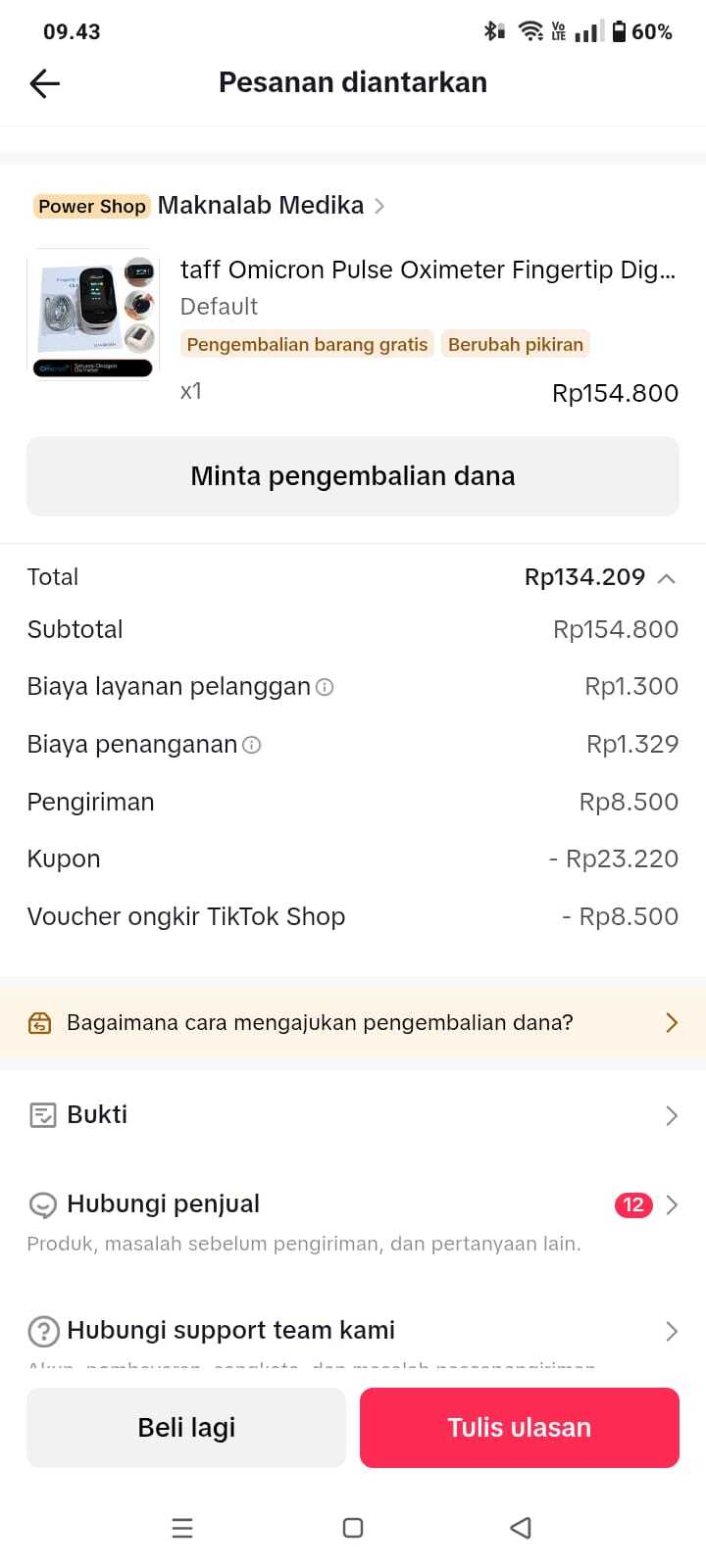Tap the back arrow icon
The image size is (706, 1568).
pos(45,83)
